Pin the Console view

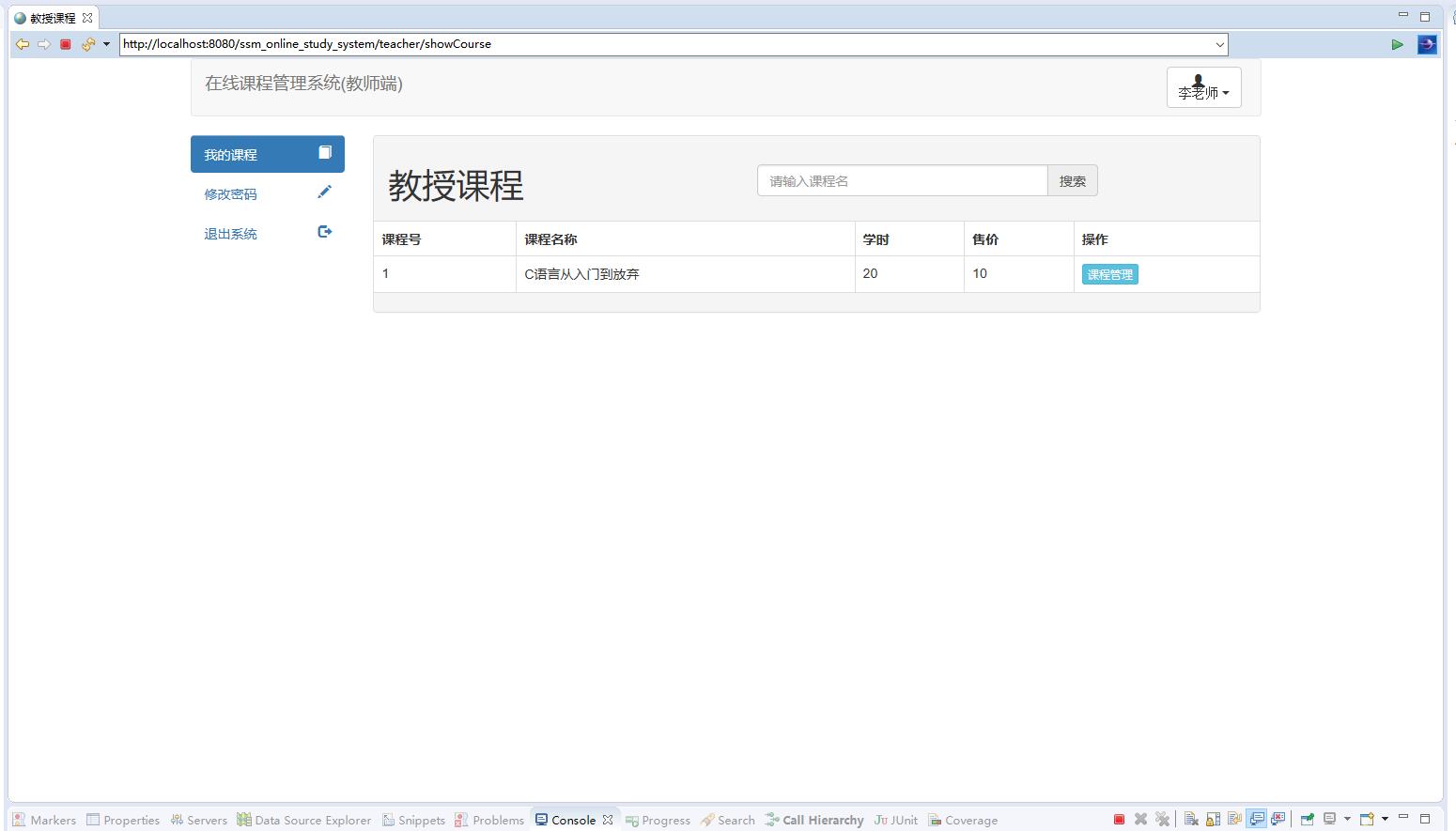pyautogui.click(x=1307, y=818)
